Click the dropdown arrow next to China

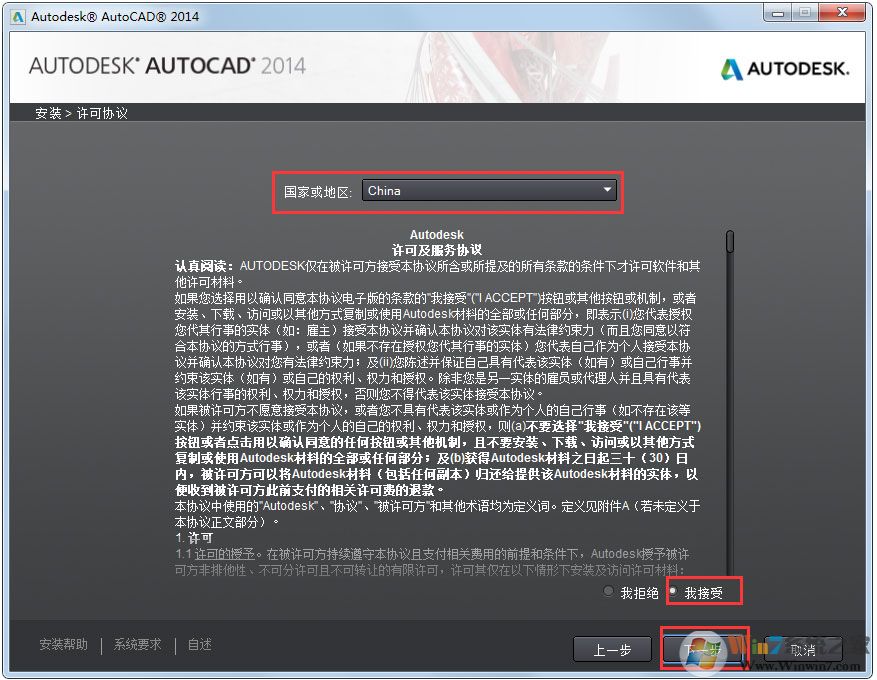[606, 190]
